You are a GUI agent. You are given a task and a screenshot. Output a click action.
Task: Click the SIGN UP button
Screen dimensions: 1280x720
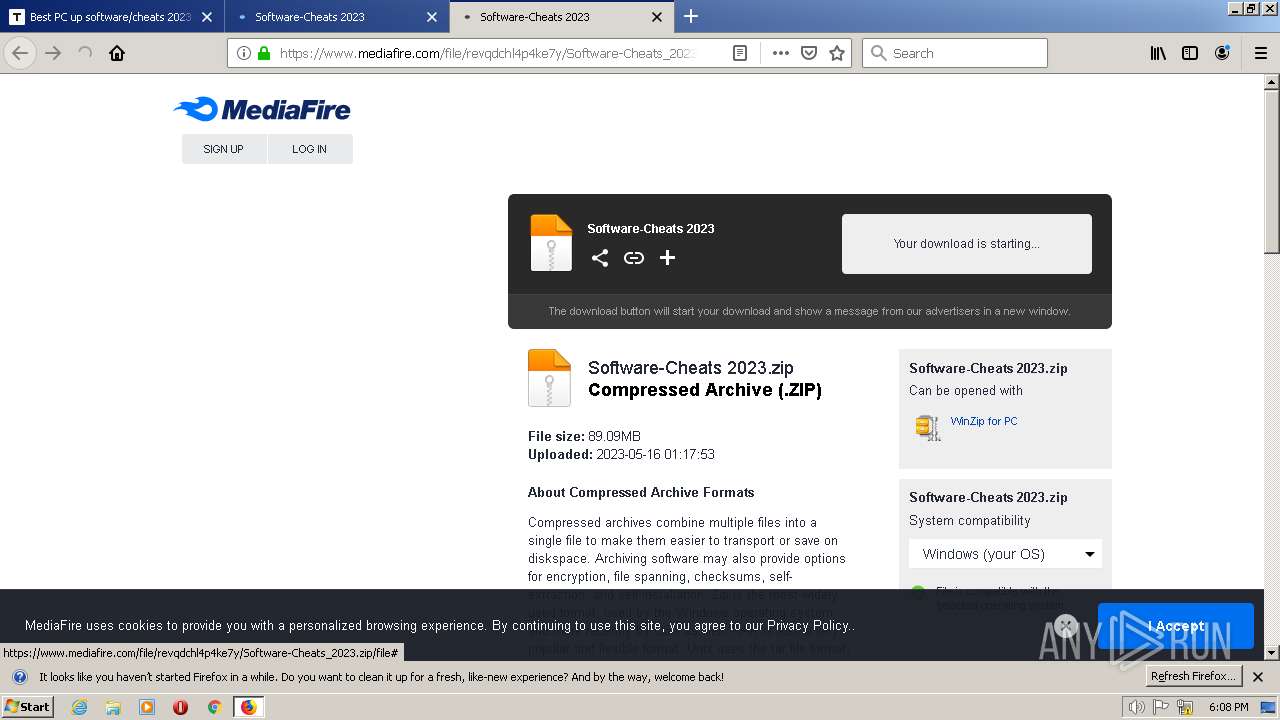223,149
